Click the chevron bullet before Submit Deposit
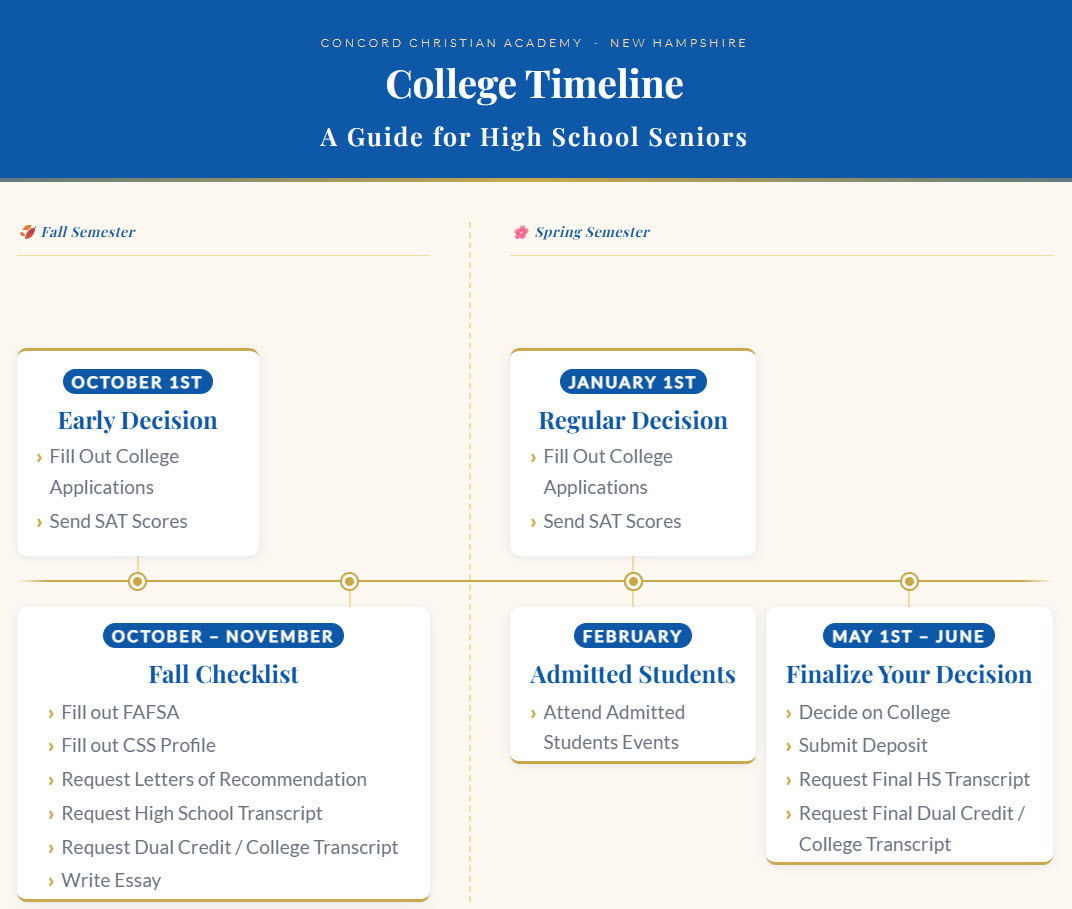Image resolution: width=1072 pixels, height=909 pixels. tap(789, 746)
